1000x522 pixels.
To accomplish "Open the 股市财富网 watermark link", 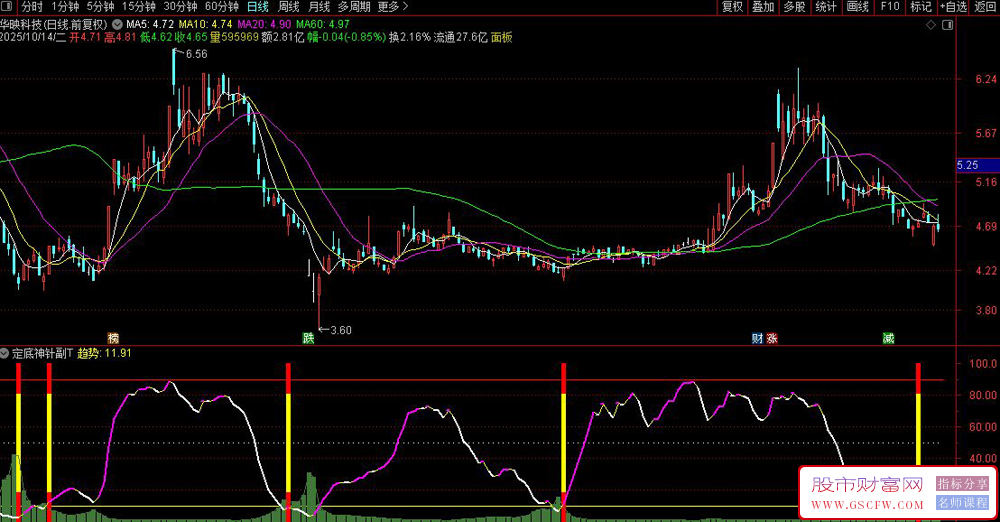I will pos(867,486).
